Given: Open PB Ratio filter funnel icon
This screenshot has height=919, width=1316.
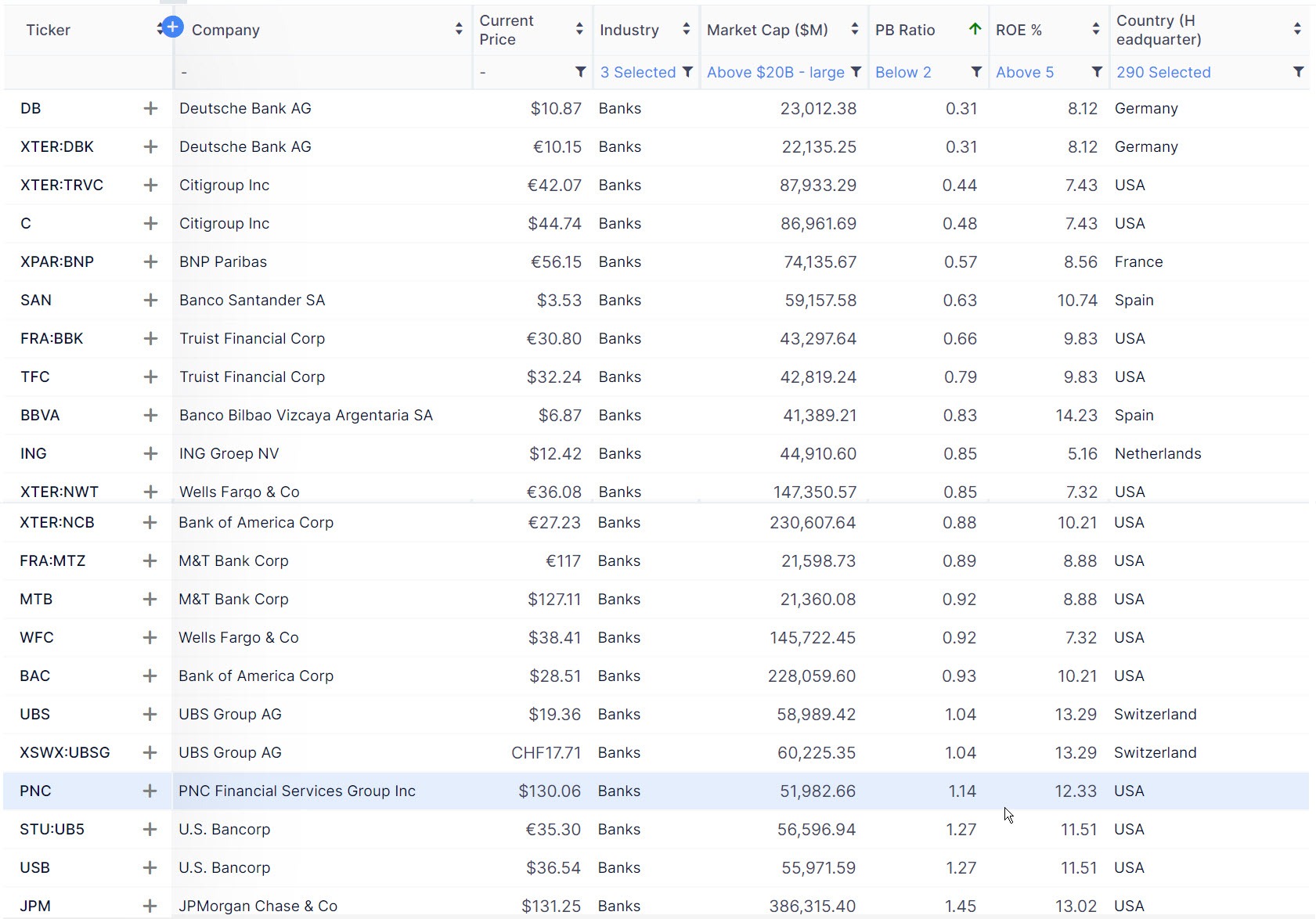Looking at the screenshot, I should point(976,72).
